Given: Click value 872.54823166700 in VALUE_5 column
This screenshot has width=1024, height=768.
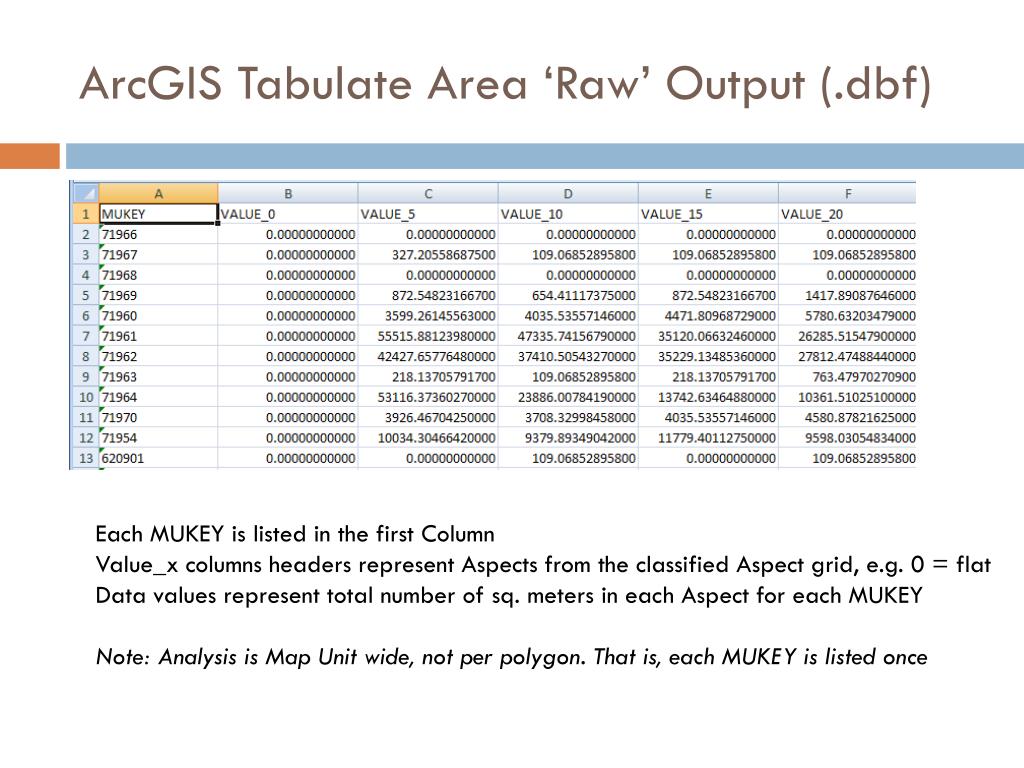Looking at the screenshot, I should [428, 295].
